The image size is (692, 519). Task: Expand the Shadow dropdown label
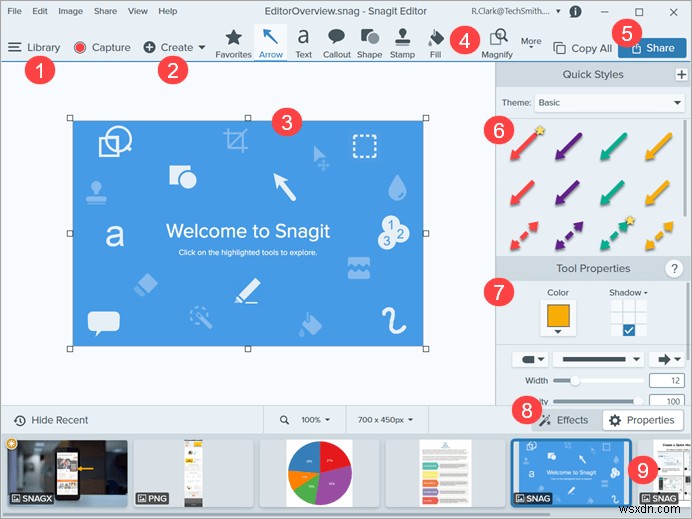(x=628, y=293)
